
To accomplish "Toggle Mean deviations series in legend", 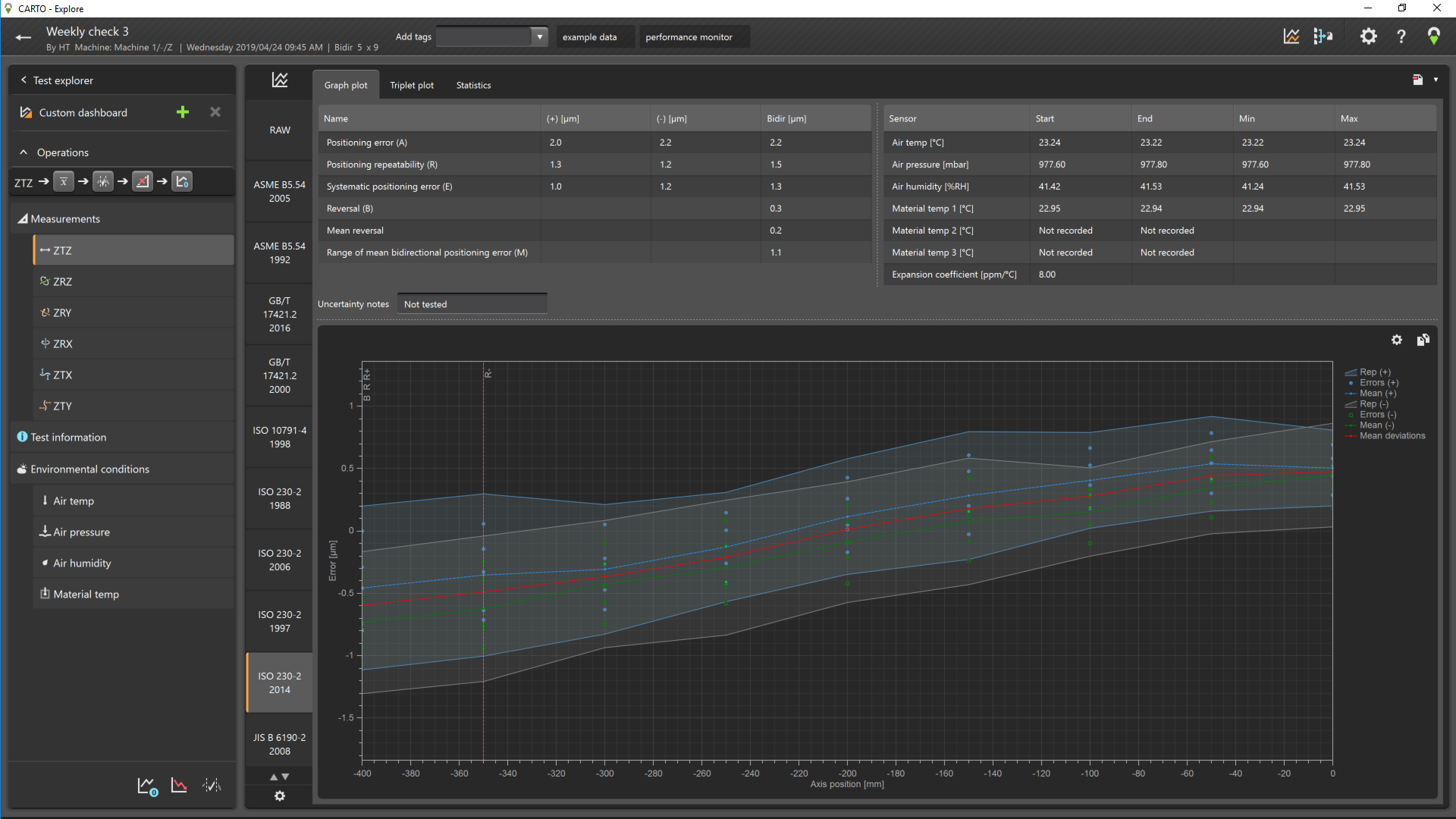I will pyautogui.click(x=1392, y=436).
